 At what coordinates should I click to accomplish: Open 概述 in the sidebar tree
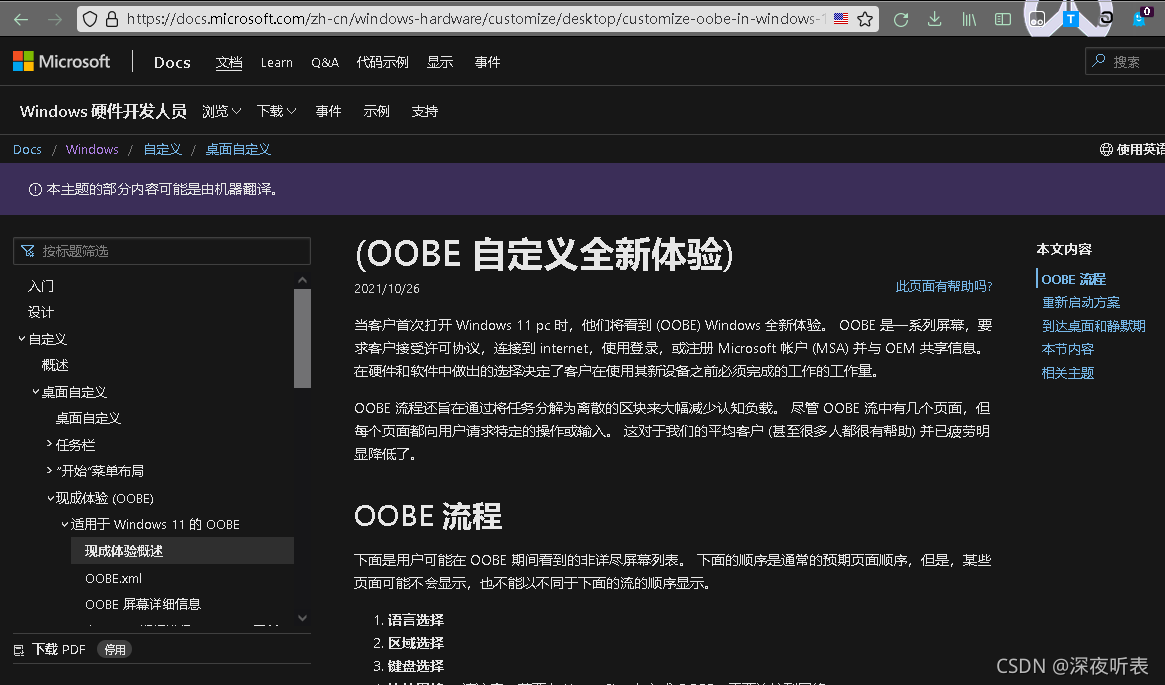[55, 365]
